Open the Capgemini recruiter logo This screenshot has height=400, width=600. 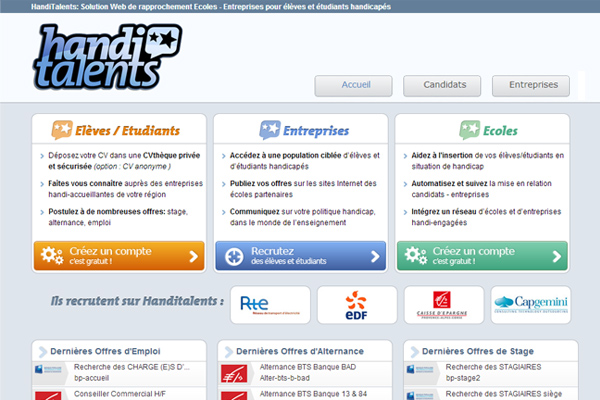click(531, 305)
